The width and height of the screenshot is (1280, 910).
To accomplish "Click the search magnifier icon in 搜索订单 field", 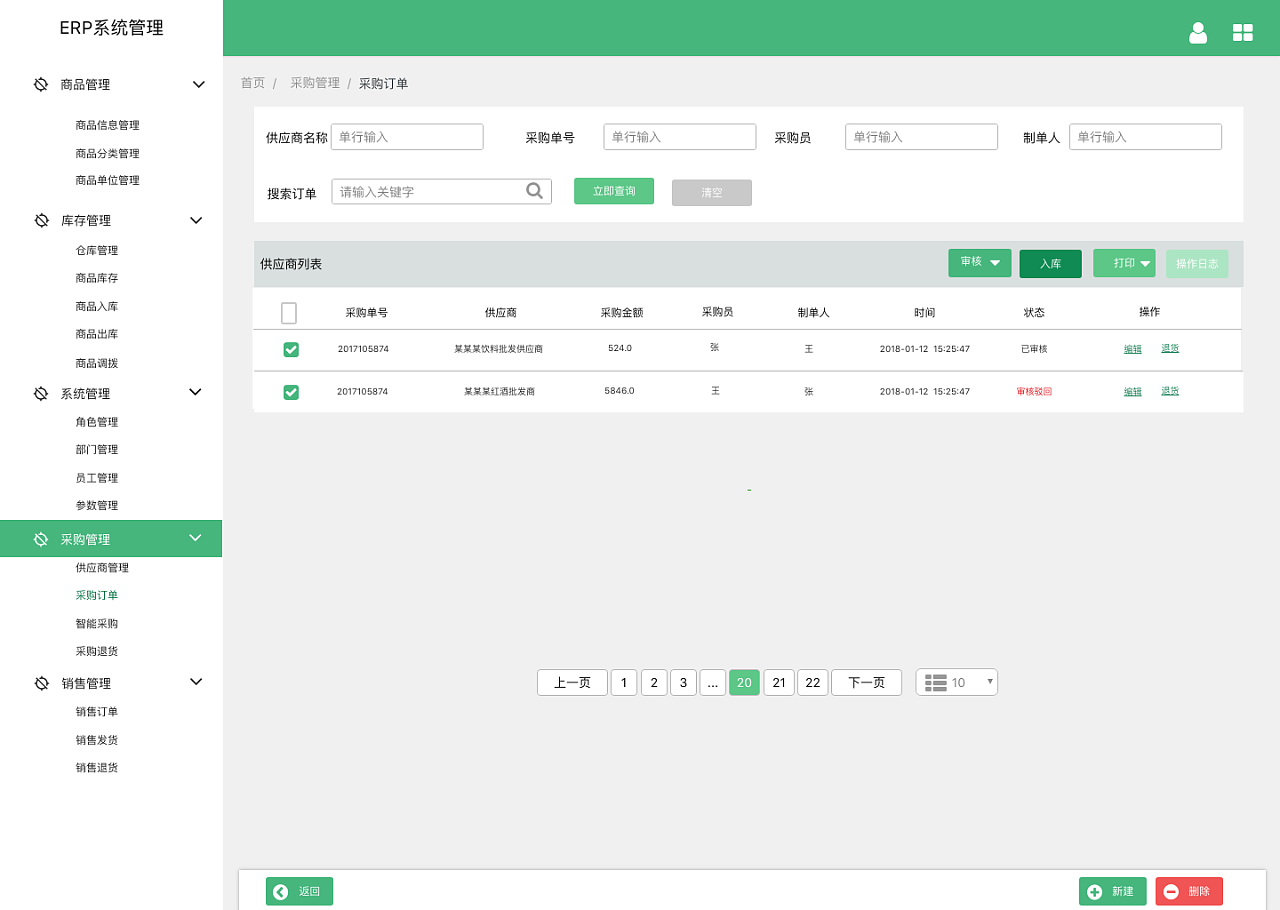I will tap(535, 190).
